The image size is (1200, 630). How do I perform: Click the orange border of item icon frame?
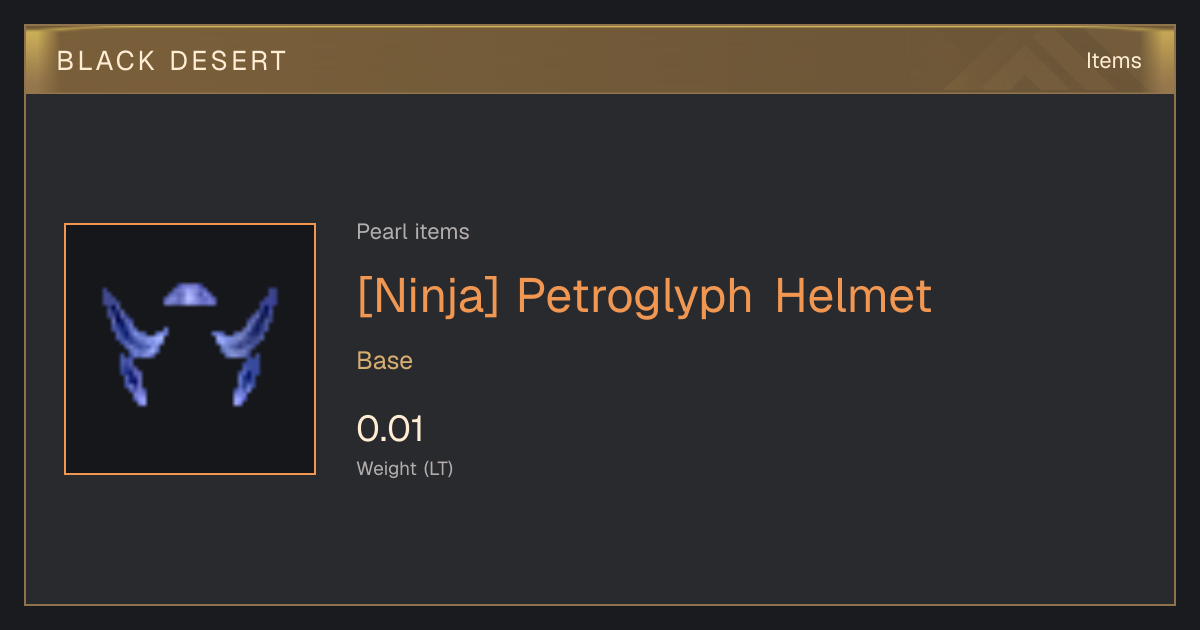coord(190,224)
